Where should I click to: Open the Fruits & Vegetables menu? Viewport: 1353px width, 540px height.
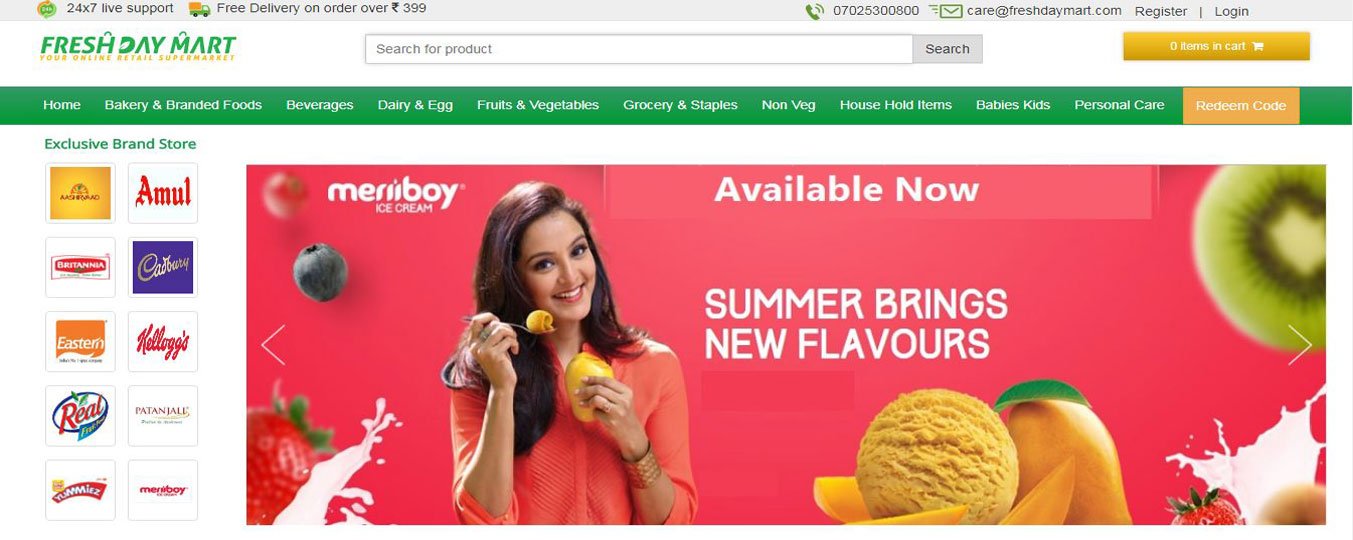[x=538, y=105]
